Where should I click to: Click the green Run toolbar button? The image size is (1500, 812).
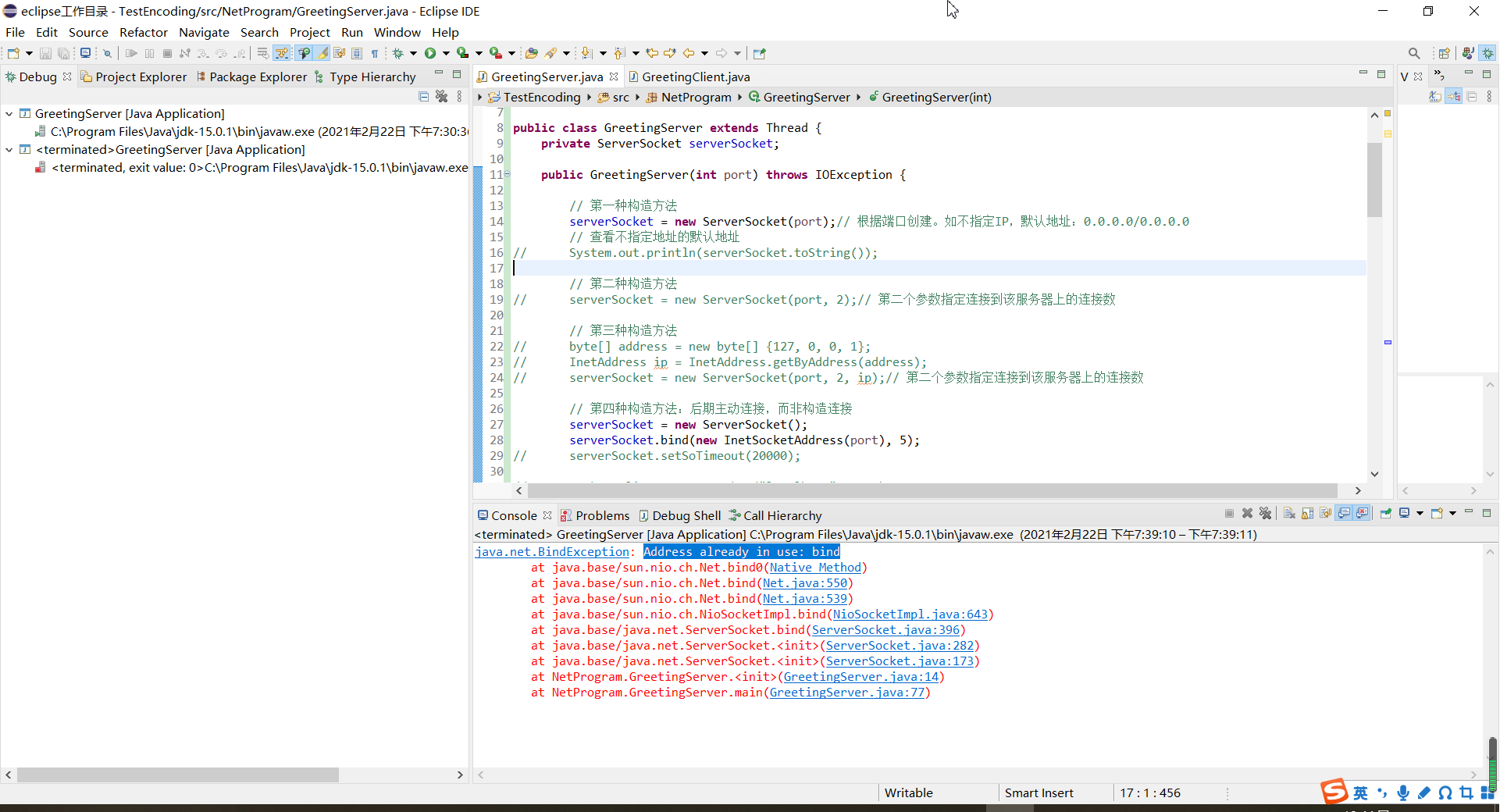pyautogui.click(x=430, y=53)
